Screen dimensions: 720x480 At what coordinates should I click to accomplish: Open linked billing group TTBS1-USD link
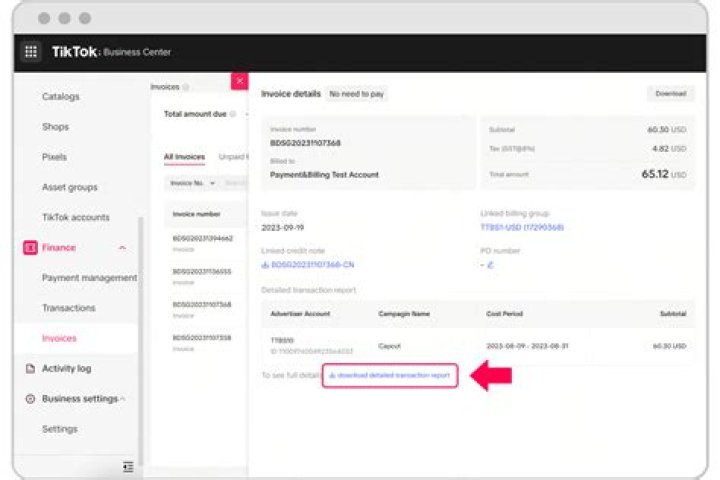522,227
